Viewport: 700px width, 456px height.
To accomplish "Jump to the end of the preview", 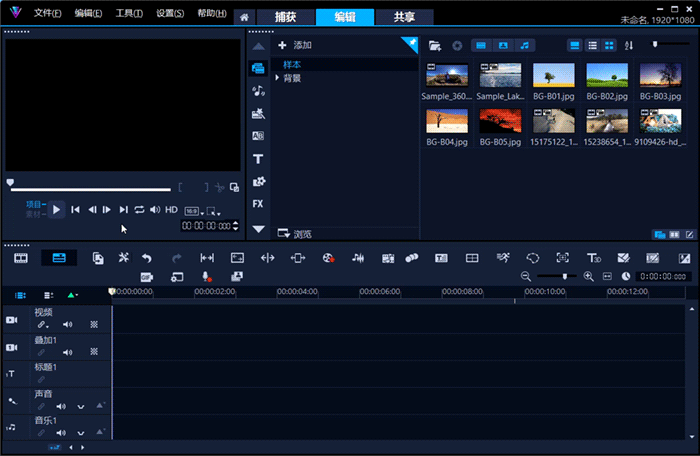I will tap(123, 209).
